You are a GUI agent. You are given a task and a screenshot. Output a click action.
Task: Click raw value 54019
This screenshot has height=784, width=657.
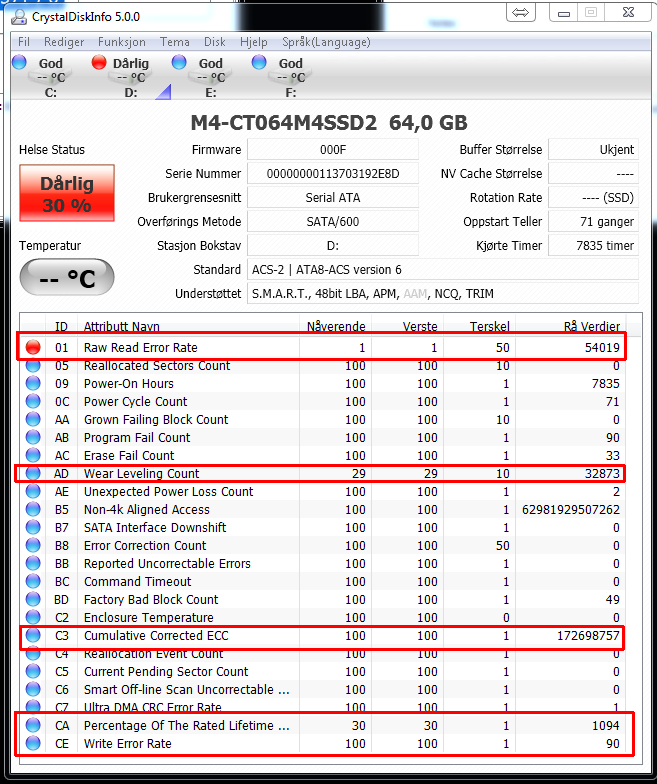click(x=602, y=348)
